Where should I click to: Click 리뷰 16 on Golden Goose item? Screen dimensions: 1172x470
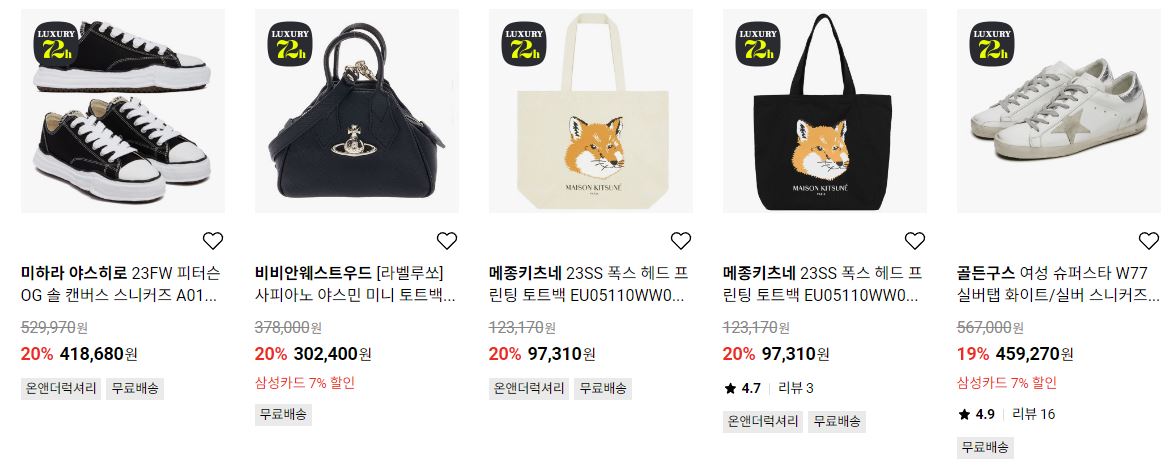1034,414
